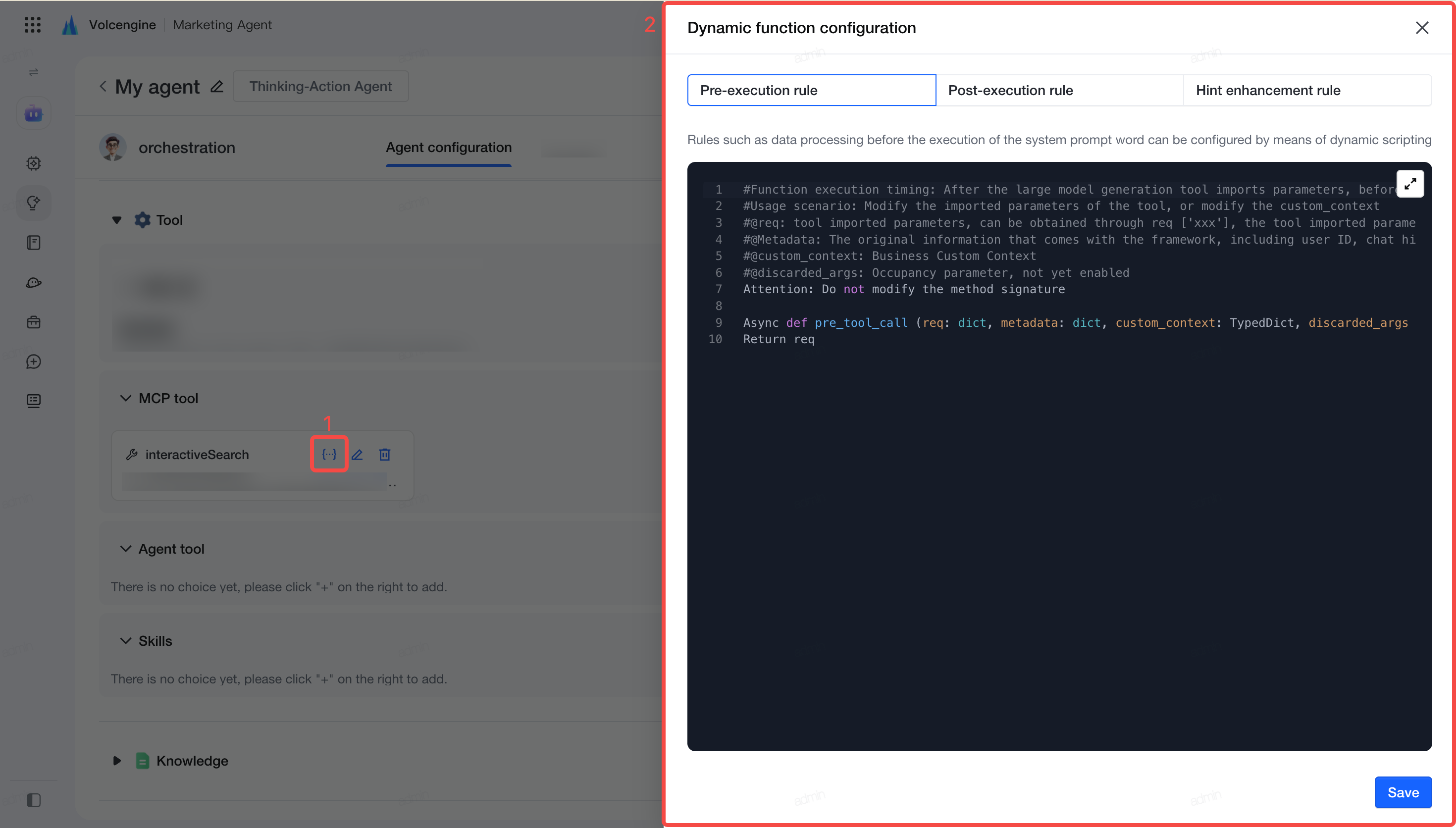Expand the code editor to fullscreen
Viewport: 1456px width, 828px height.
(x=1410, y=184)
